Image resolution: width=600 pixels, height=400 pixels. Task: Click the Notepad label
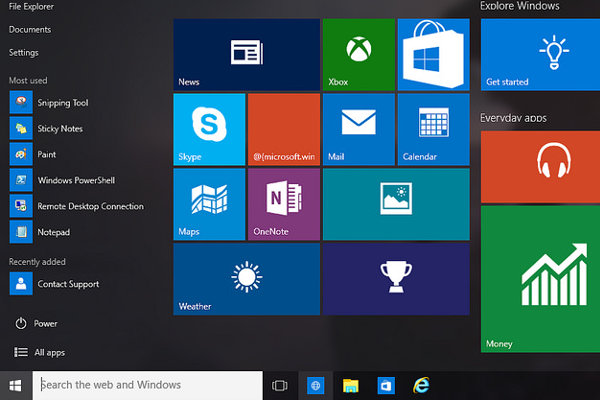[x=54, y=232]
